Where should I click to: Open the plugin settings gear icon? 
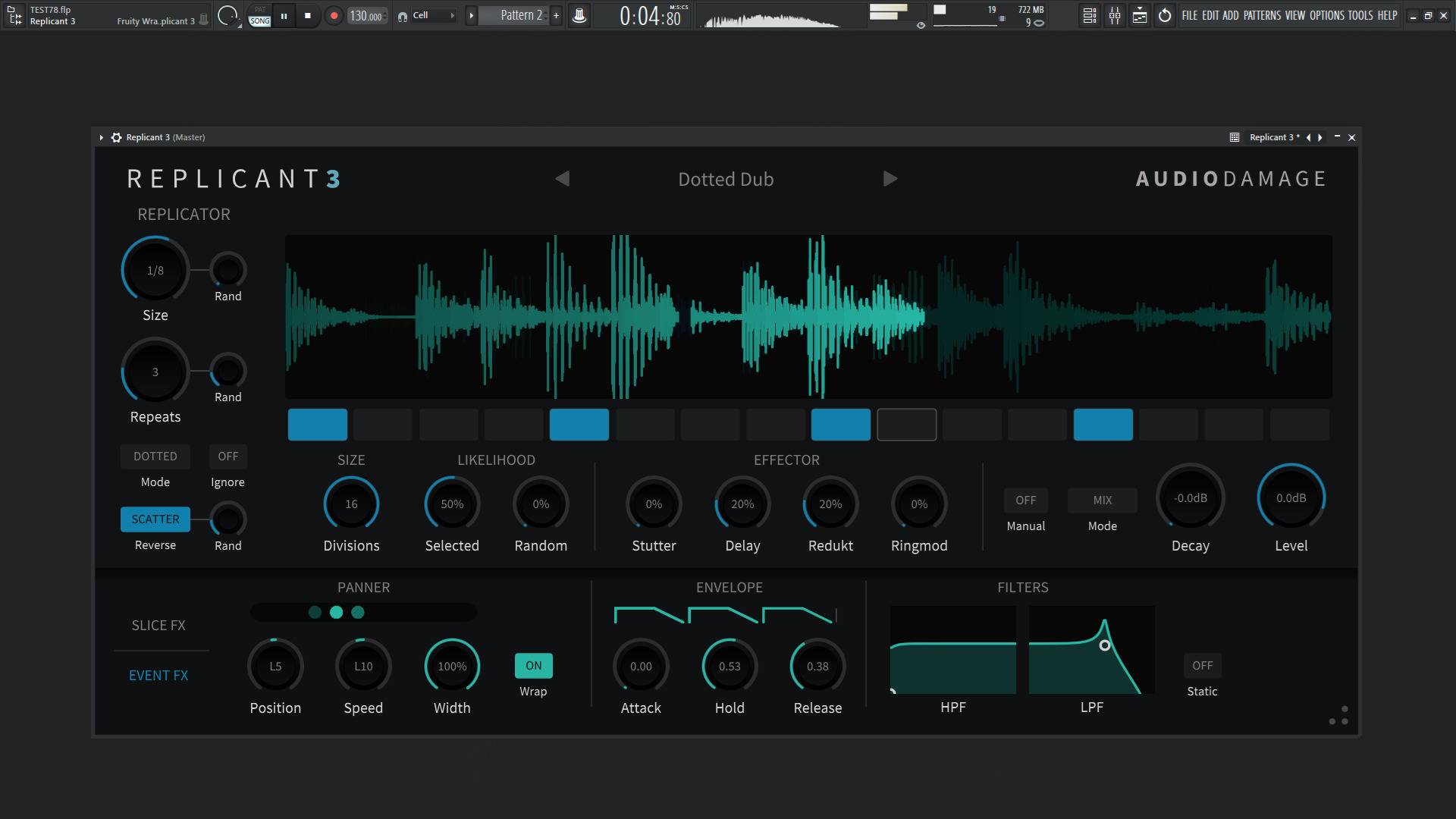[x=116, y=137]
